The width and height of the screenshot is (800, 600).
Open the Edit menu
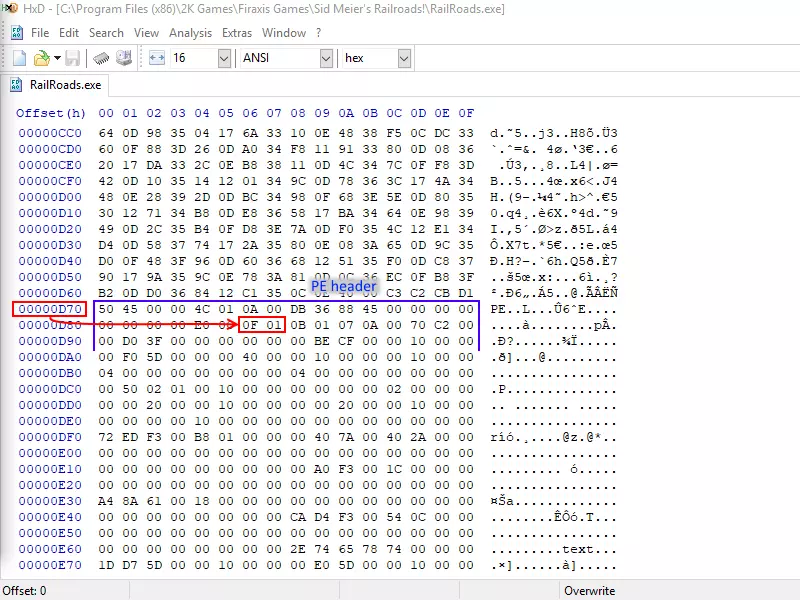coord(69,33)
